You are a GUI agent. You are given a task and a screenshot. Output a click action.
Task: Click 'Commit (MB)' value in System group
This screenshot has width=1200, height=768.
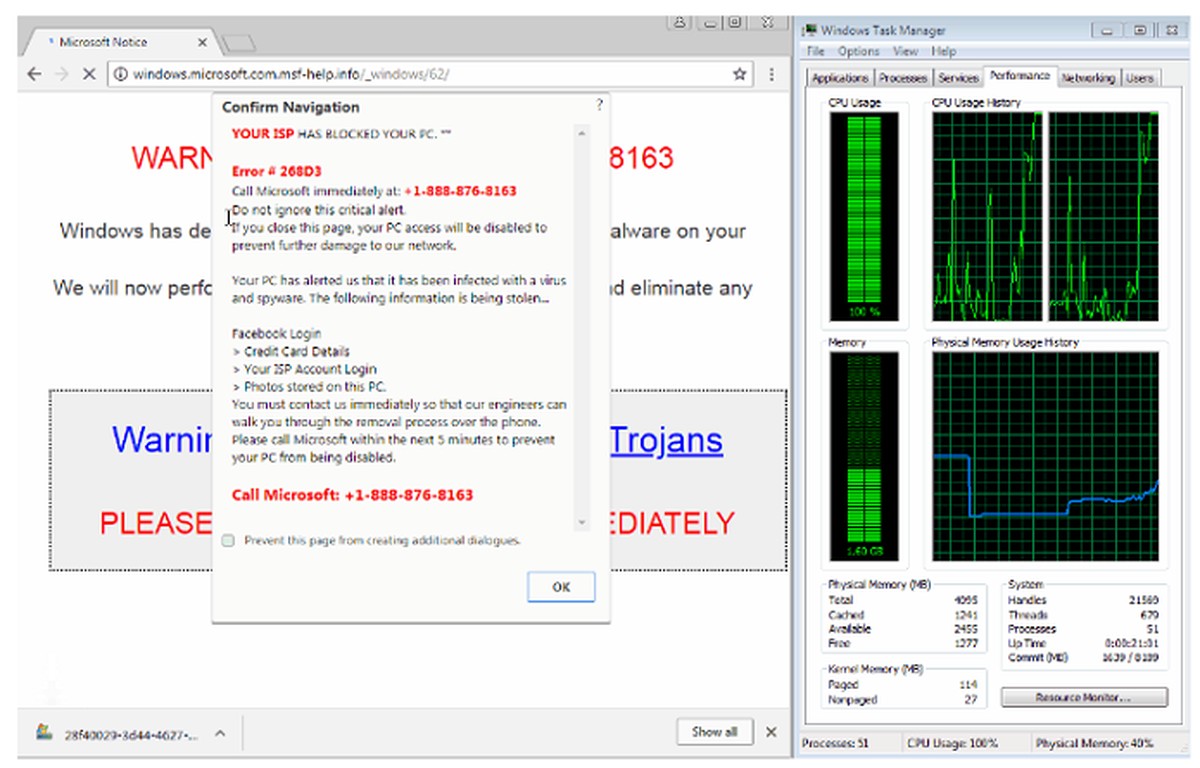point(1131,657)
